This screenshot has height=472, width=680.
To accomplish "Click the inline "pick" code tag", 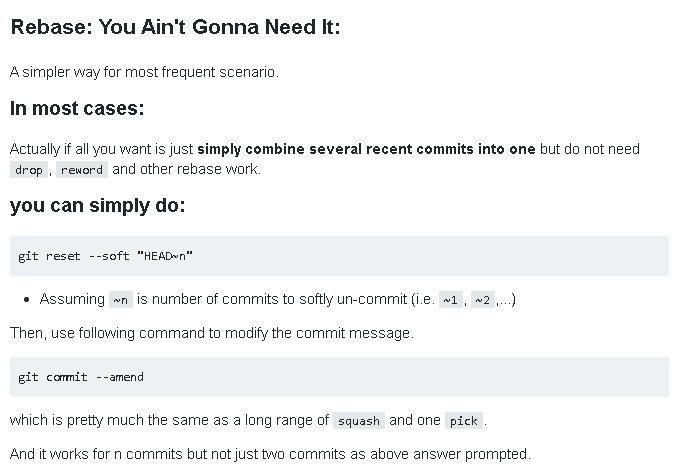I will click(x=463, y=421).
